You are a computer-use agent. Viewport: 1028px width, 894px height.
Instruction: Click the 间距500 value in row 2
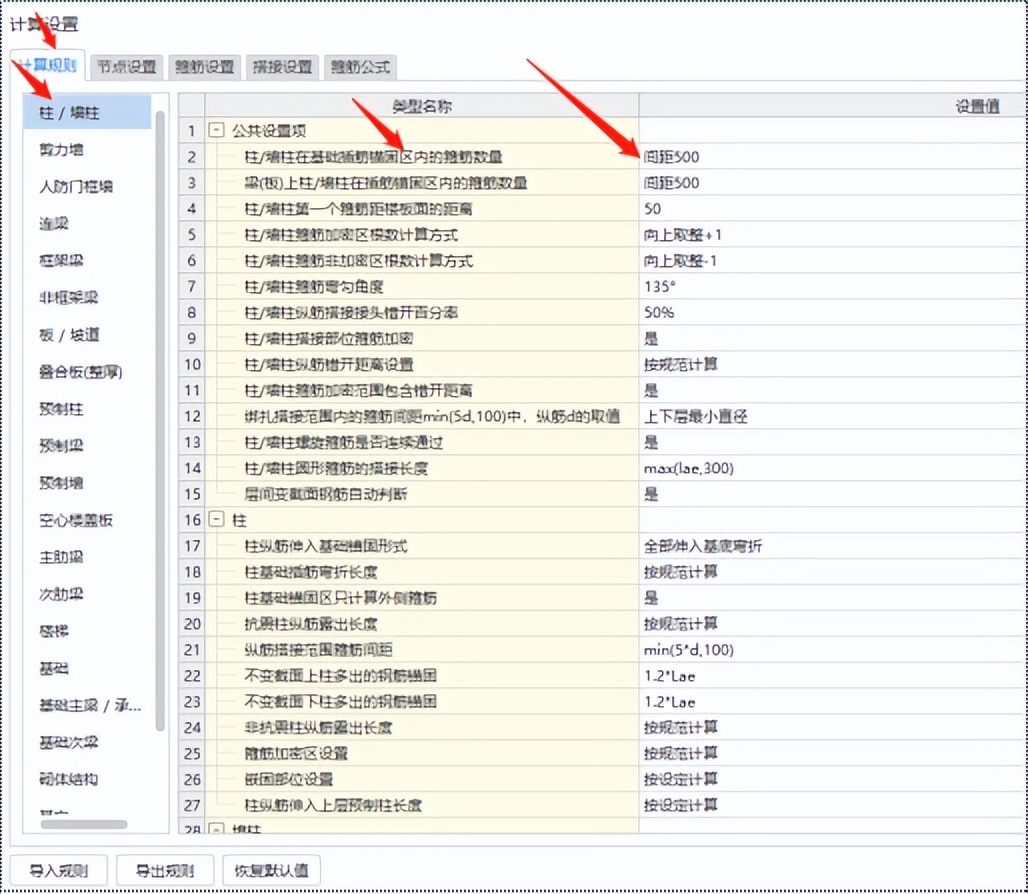pyautogui.click(x=670, y=157)
